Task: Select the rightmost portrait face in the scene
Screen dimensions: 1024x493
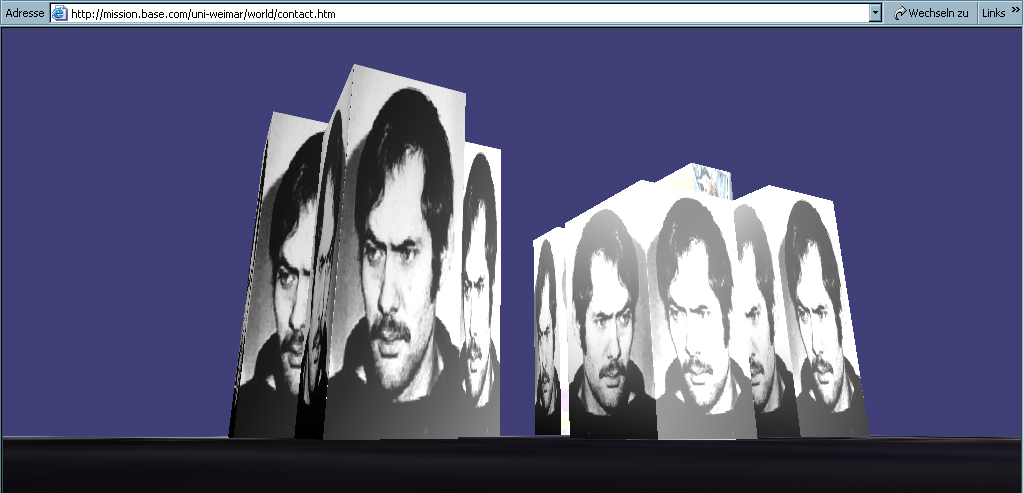Action: click(x=820, y=310)
